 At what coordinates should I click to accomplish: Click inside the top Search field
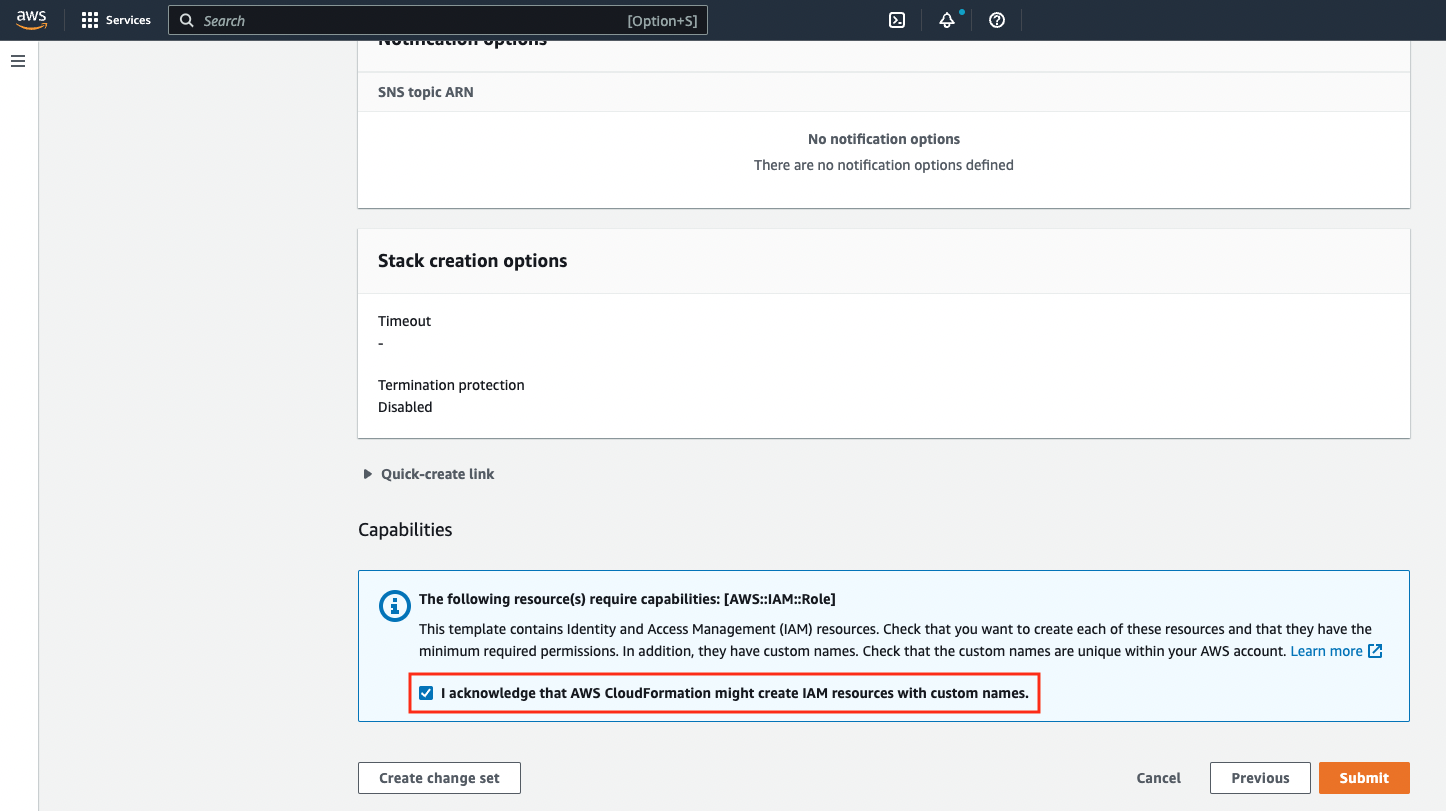(438, 20)
